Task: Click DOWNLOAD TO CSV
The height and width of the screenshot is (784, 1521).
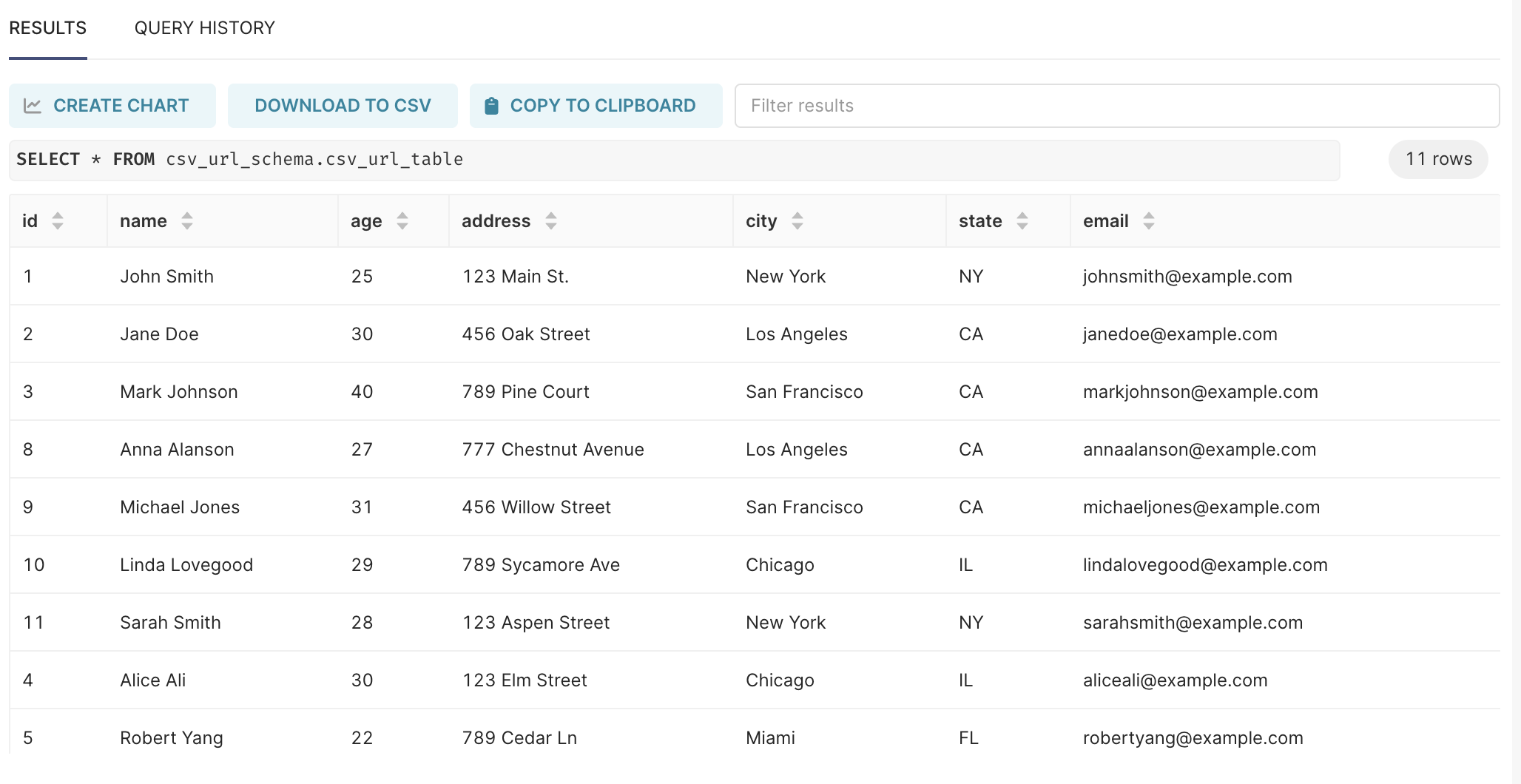Action: [342, 105]
